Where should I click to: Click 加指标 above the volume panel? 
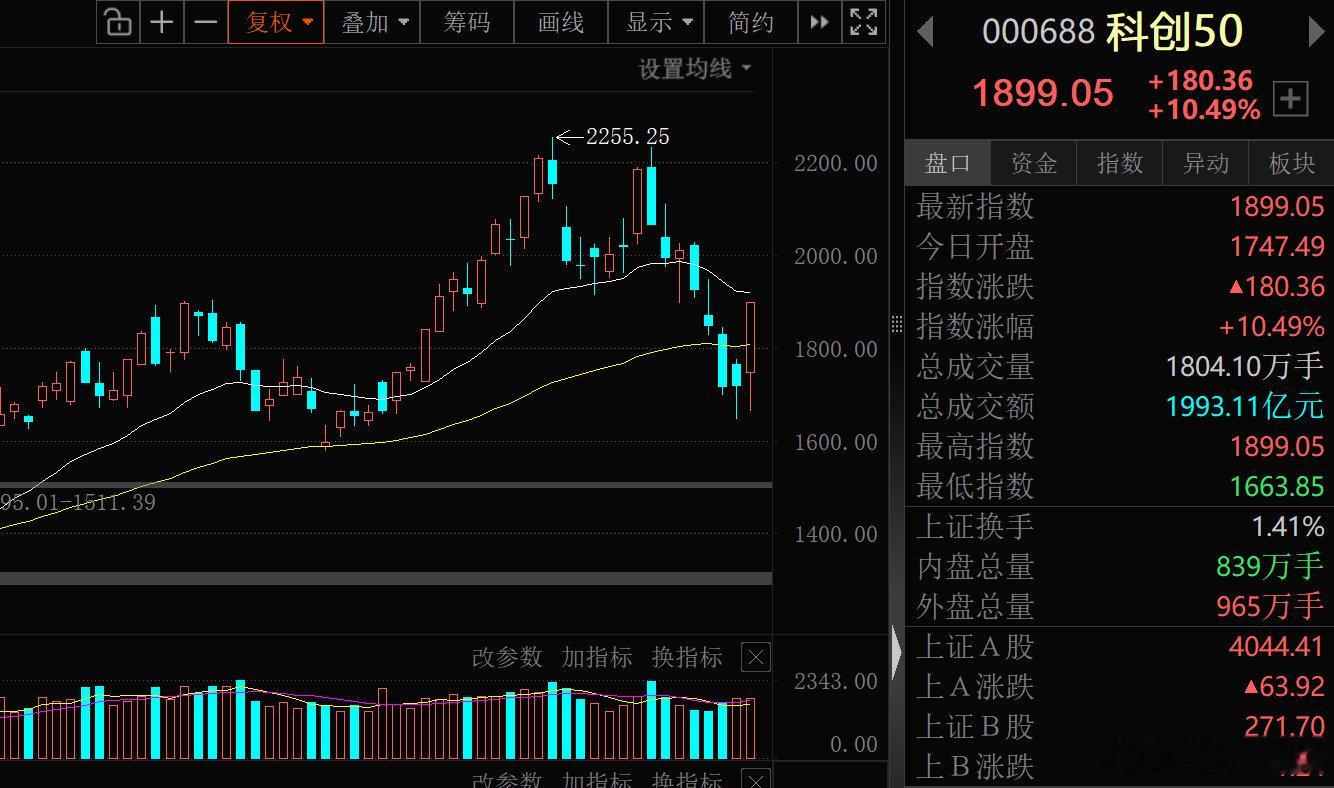click(x=597, y=657)
